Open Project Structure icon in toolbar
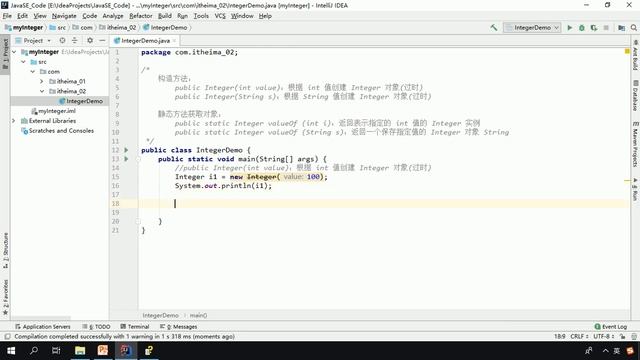Image resolution: width=640 pixels, height=360 pixels. pos(621,28)
